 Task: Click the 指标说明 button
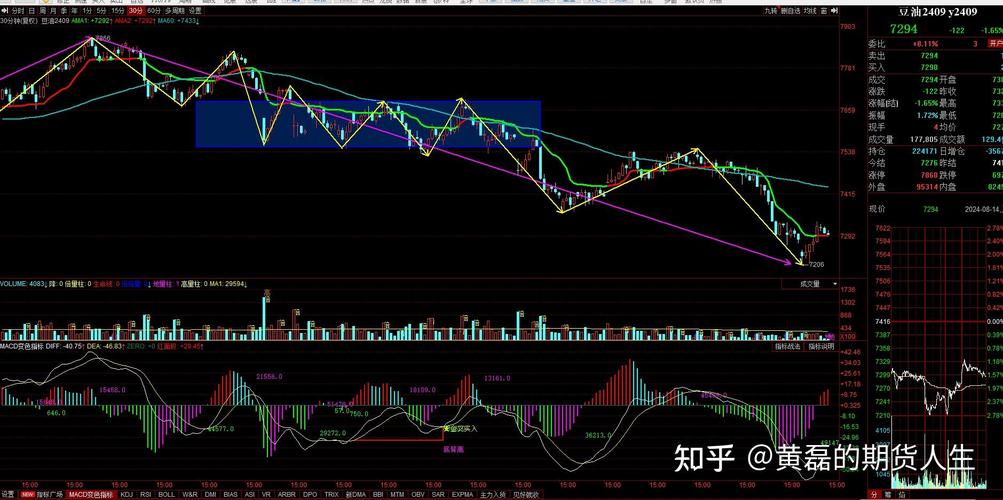point(820,346)
